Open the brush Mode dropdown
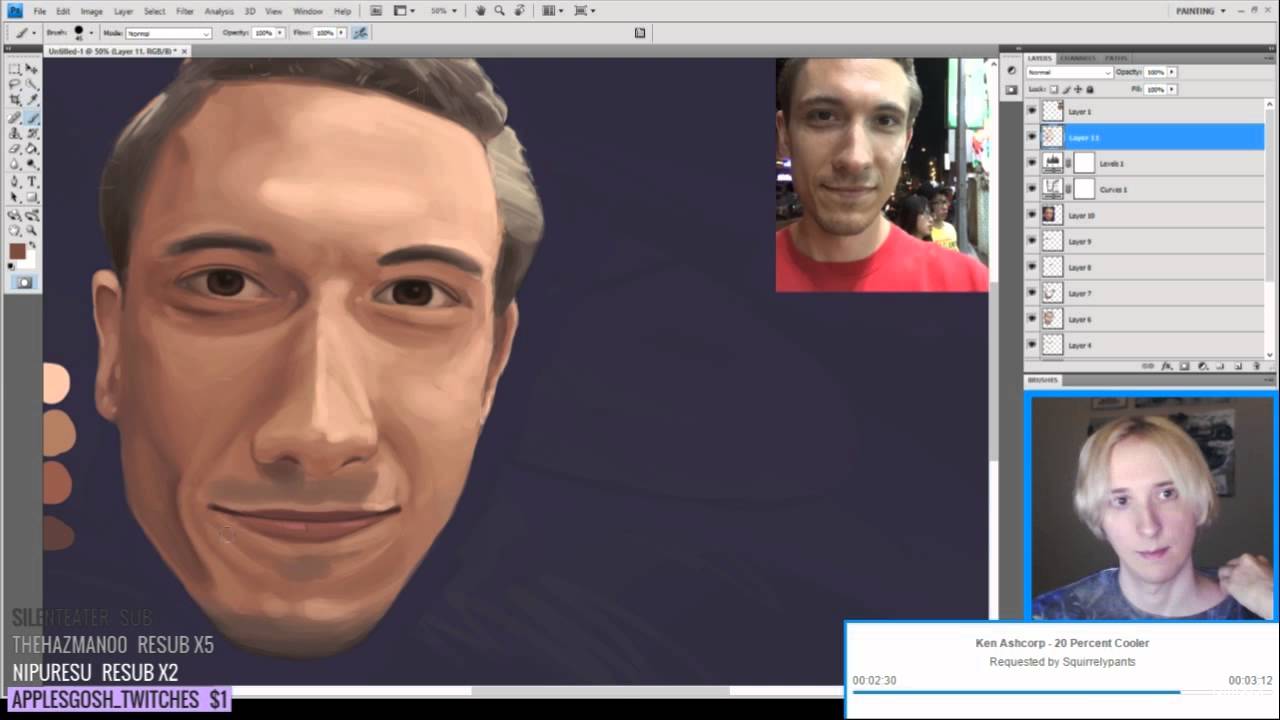 point(168,33)
